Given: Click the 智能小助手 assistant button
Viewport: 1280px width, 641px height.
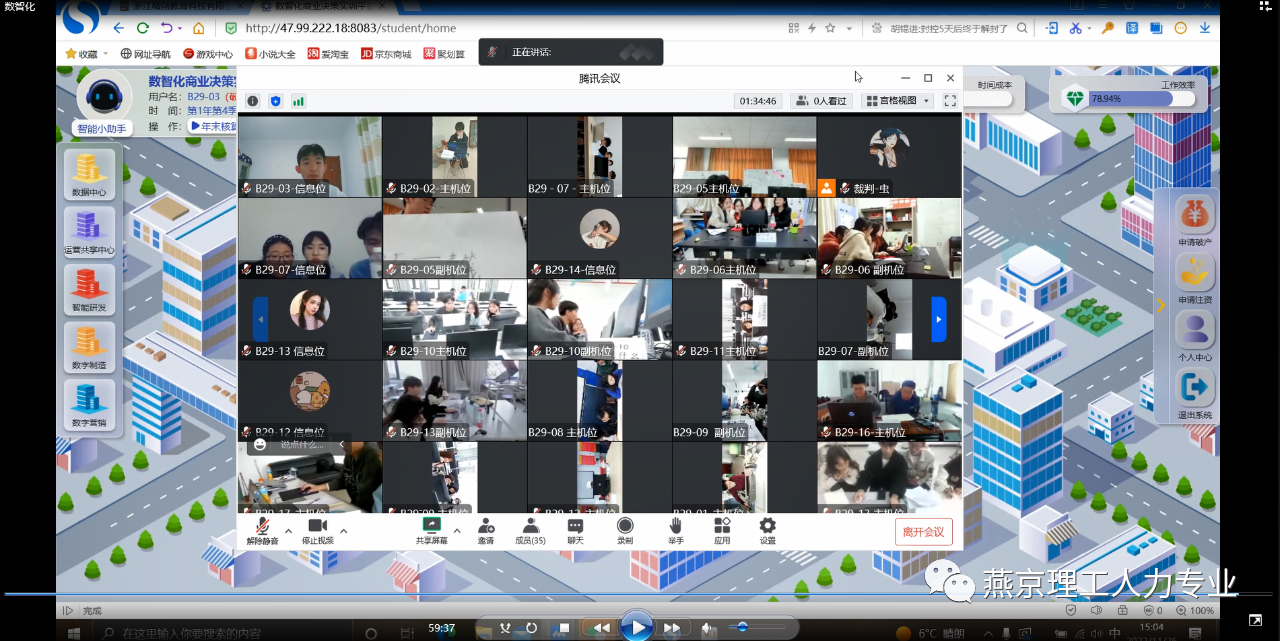Looking at the screenshot, I should click(x=102, y=129).
